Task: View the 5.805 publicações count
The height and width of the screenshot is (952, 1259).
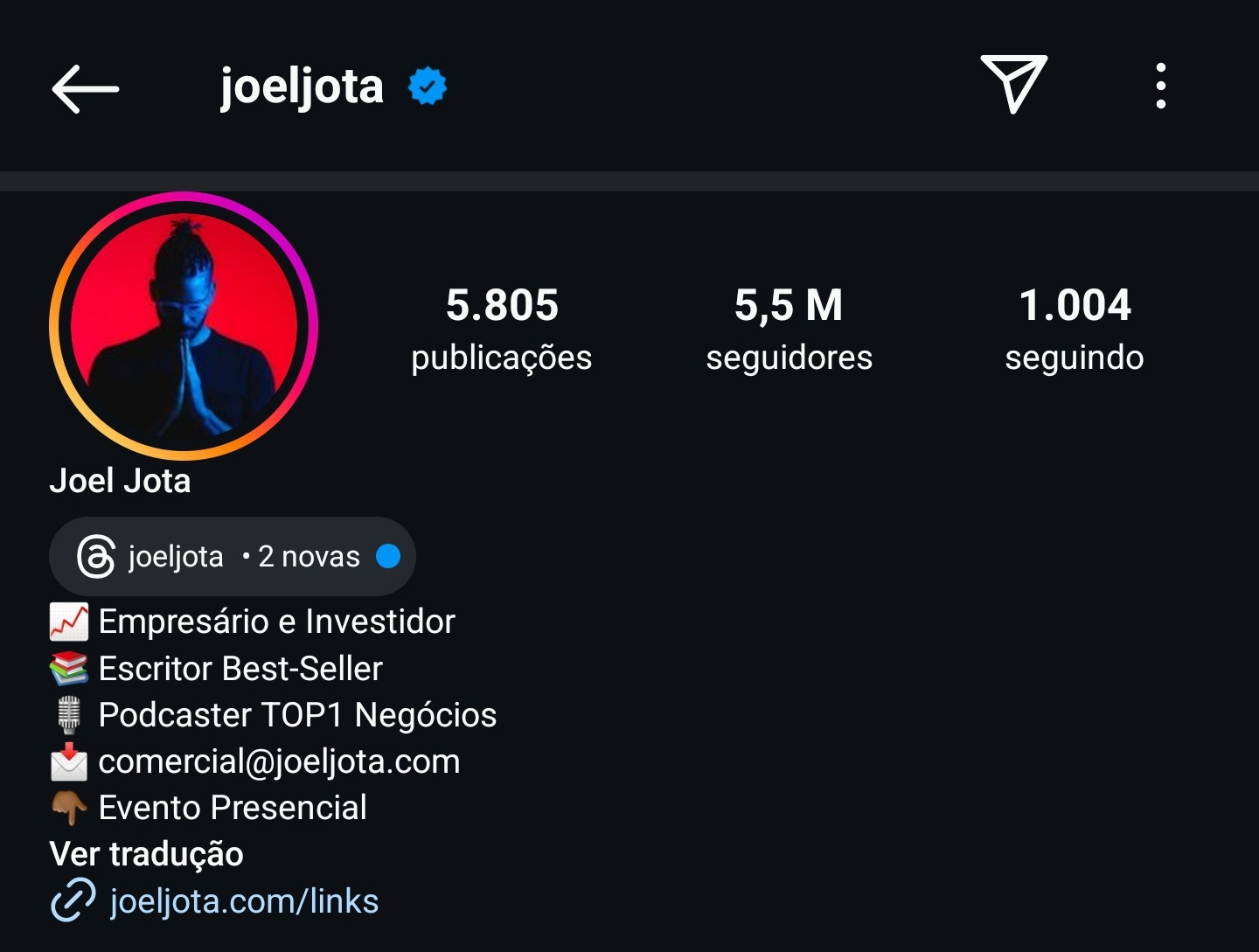Action: pyautogui.click(x=501, y=328)
